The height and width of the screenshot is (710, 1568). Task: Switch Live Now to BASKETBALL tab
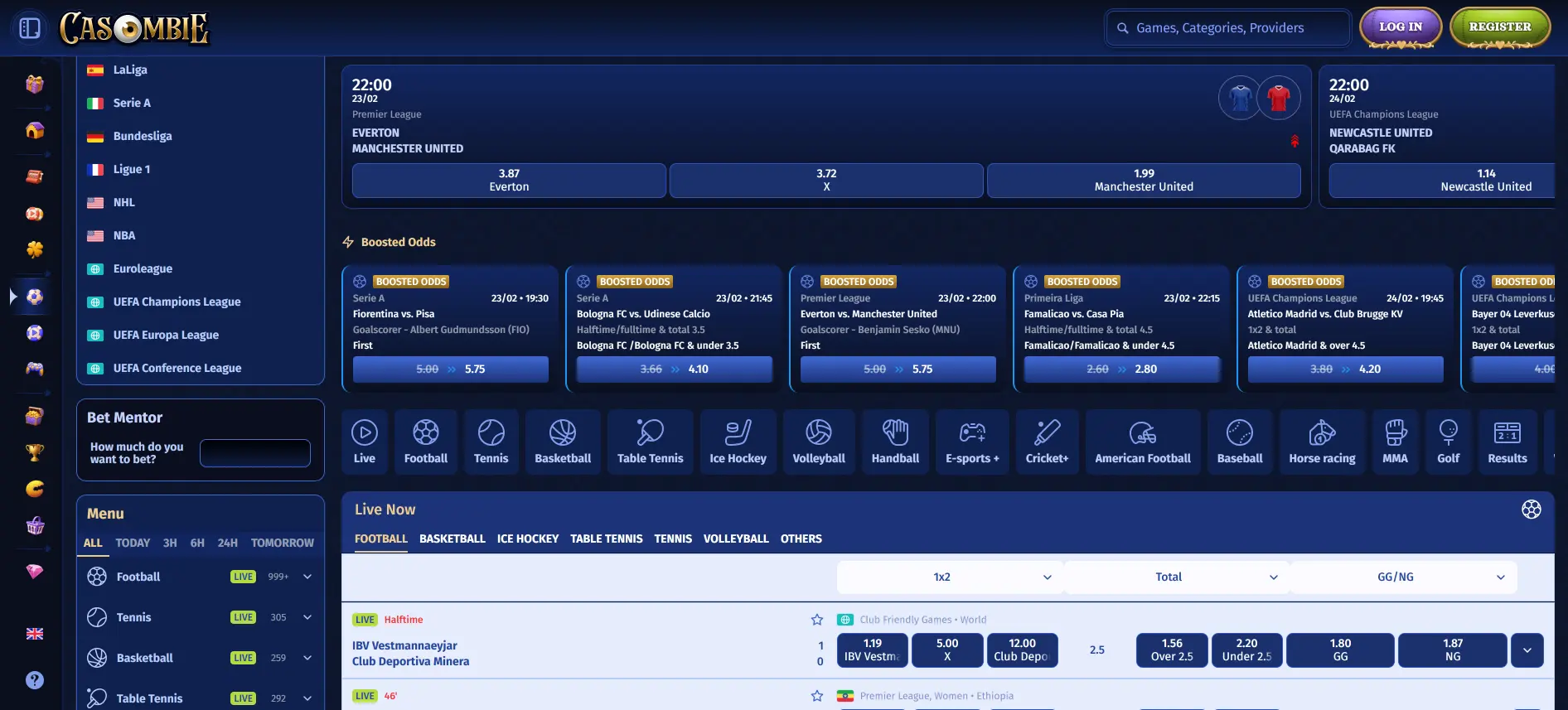(452, 539)
